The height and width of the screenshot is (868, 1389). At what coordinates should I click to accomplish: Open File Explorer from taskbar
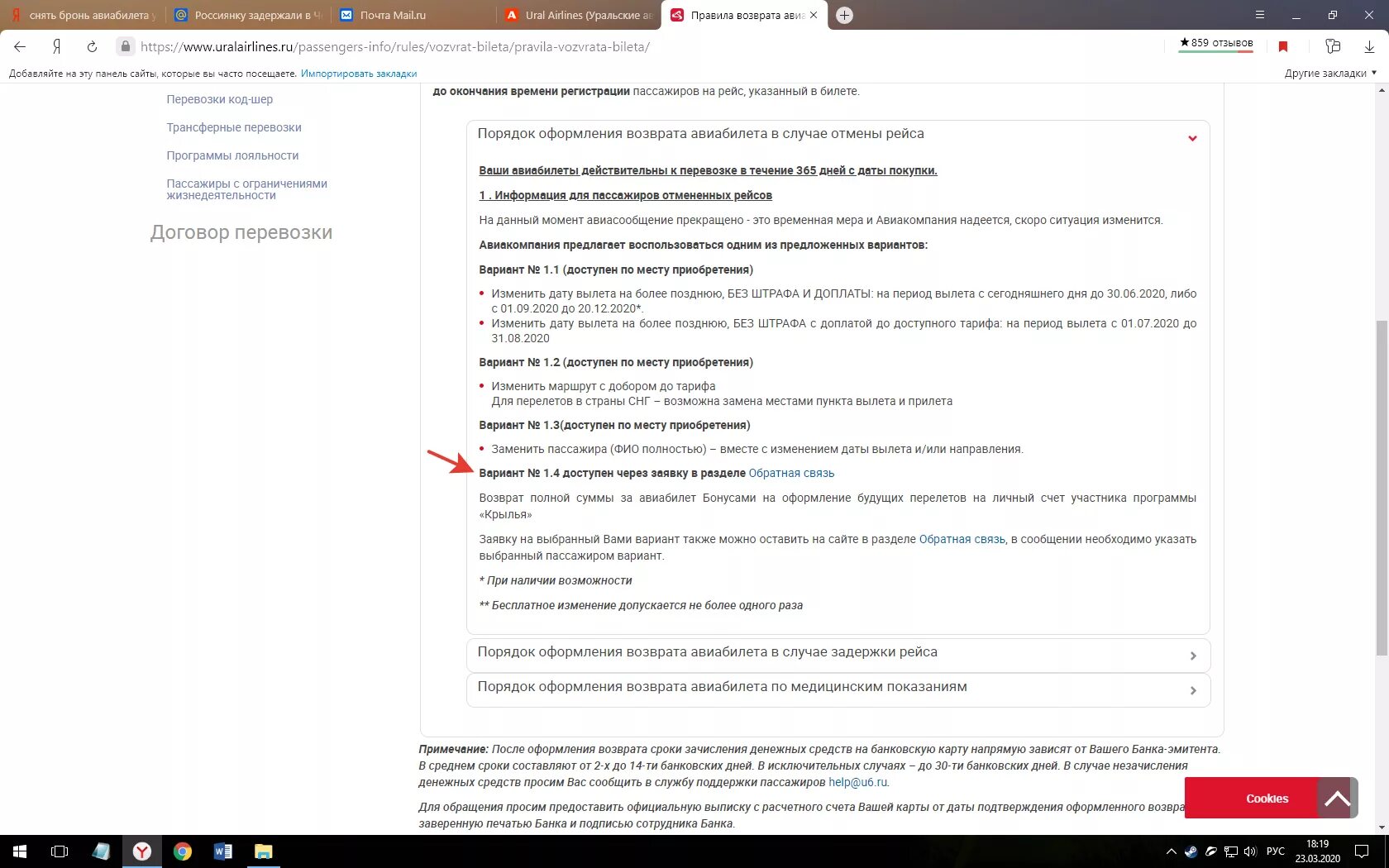[264, 851]
